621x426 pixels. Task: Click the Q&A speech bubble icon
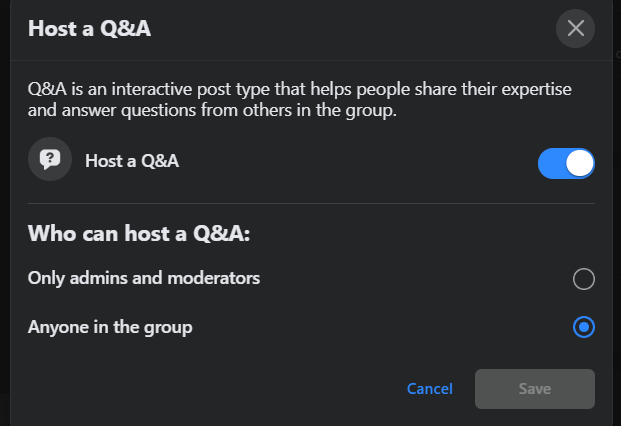click(48, 160)
